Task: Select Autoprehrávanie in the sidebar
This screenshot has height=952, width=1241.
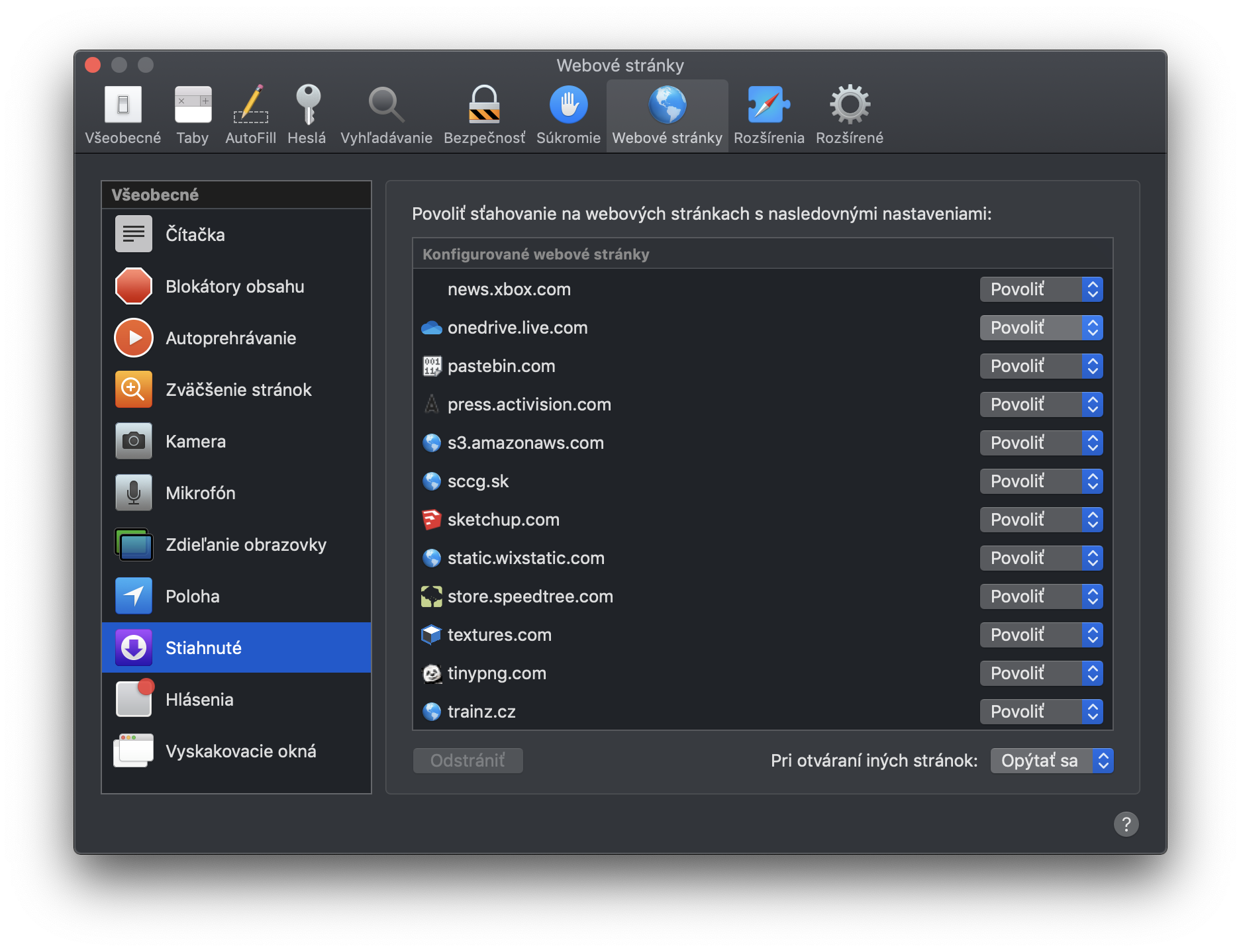Action: [x=230, y=338]
